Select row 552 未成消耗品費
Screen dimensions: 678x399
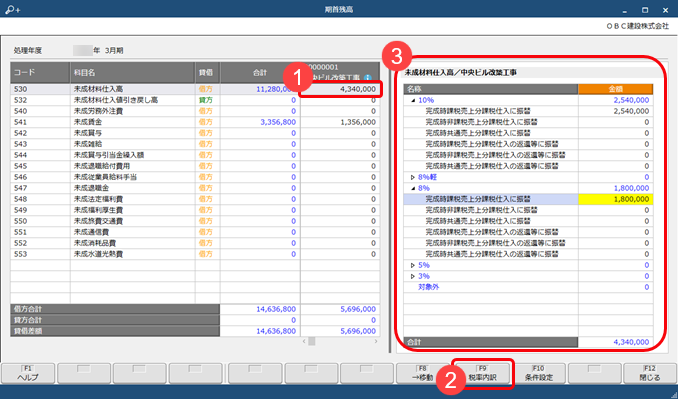pos(195,243)
